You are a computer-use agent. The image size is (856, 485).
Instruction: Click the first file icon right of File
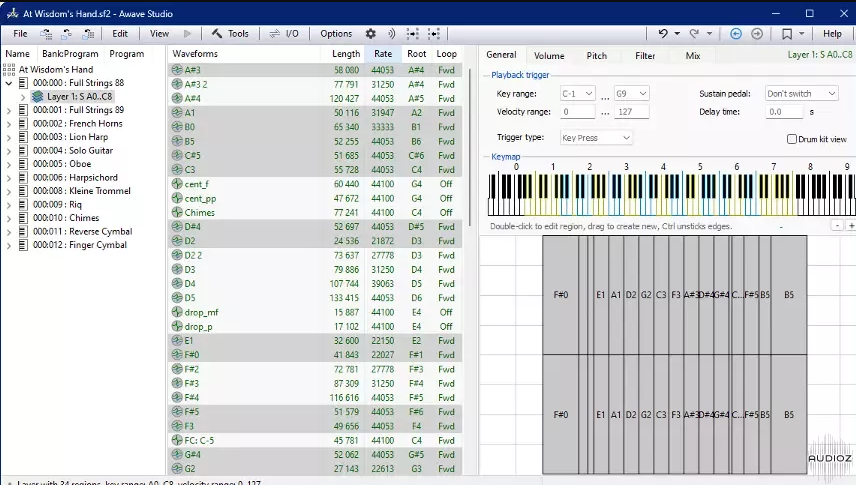click(46, 34)
